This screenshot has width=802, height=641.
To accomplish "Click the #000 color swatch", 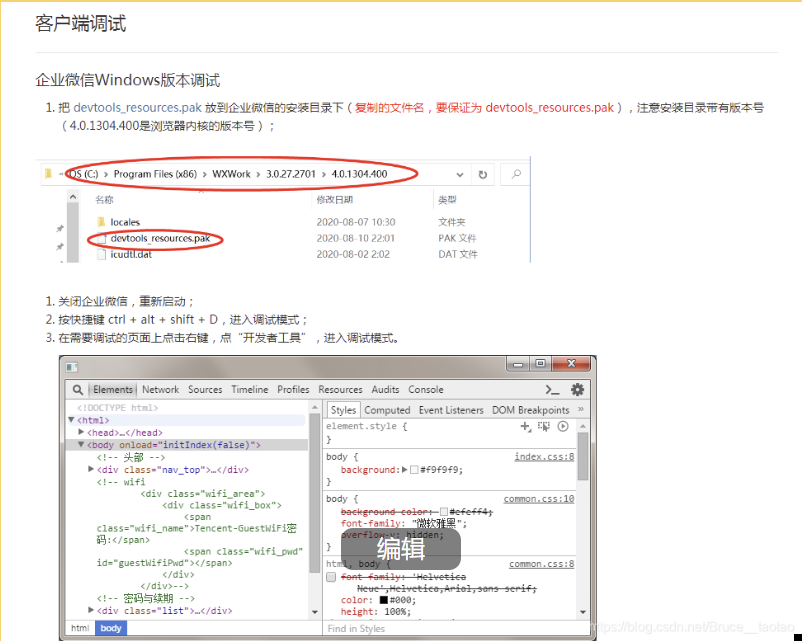I will tap(384, 600).
